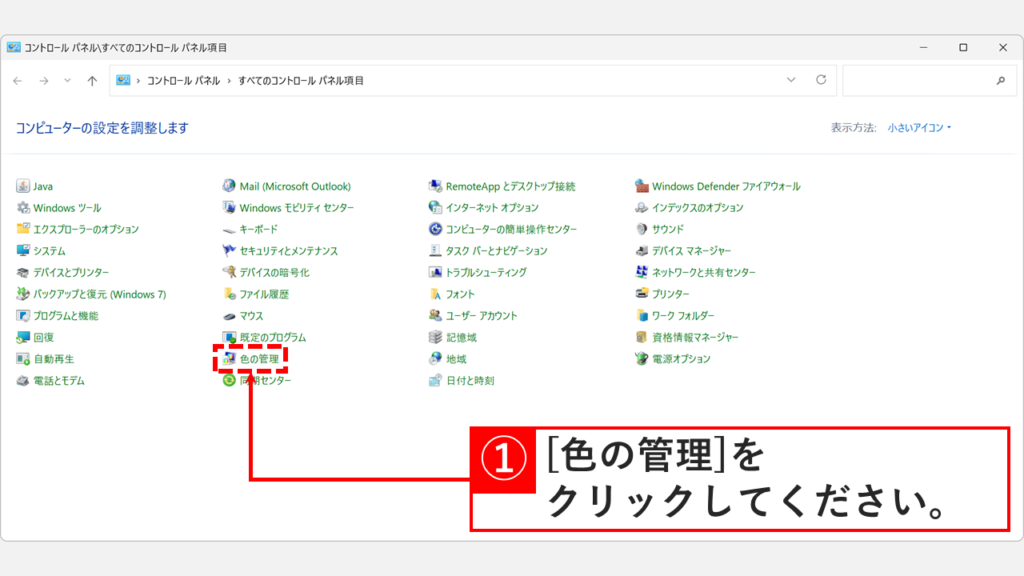Open the 記憶域 link
The width and height of the screenshot is (1024, 576).
coord(461,337)
